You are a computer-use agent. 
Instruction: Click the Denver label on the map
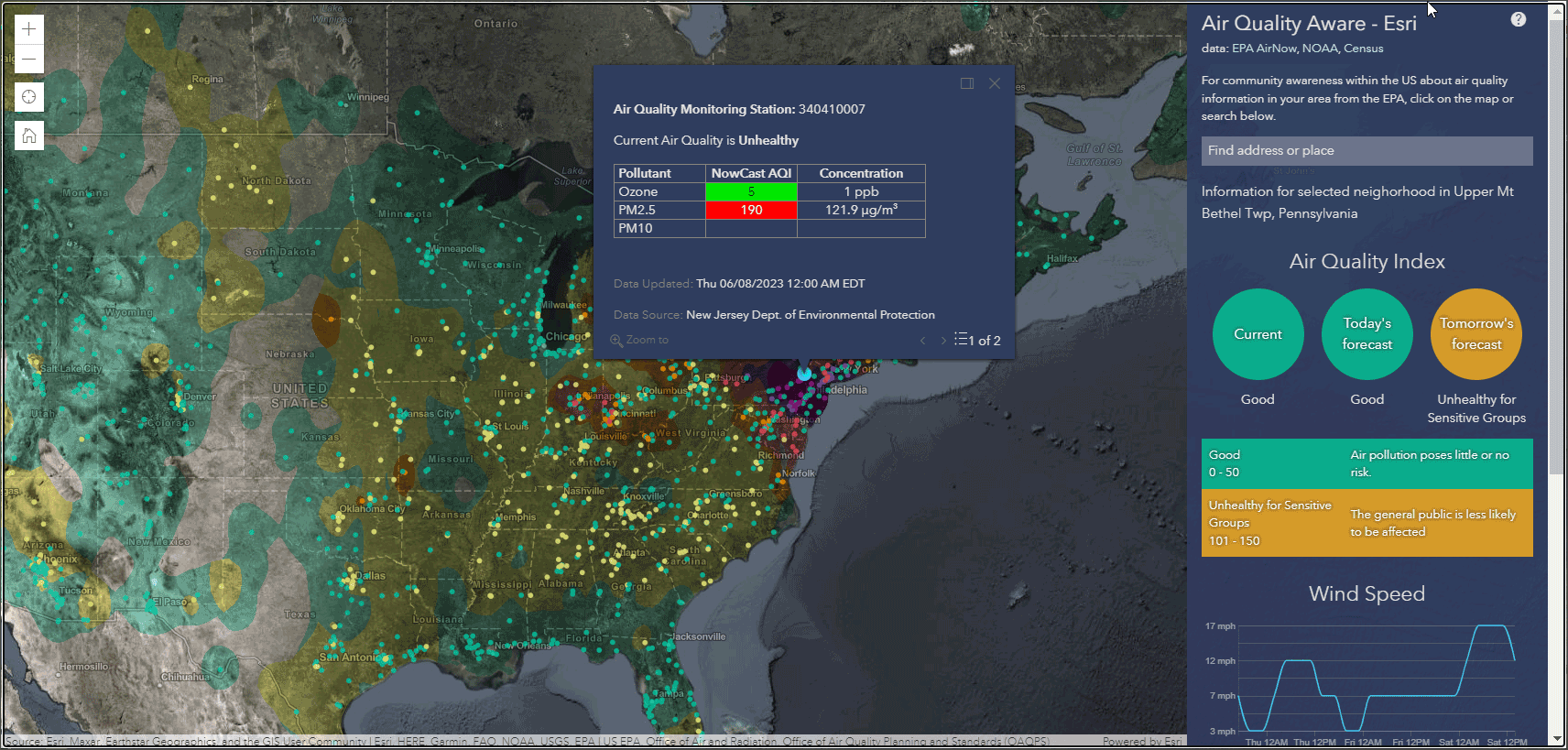pos(200,397)
